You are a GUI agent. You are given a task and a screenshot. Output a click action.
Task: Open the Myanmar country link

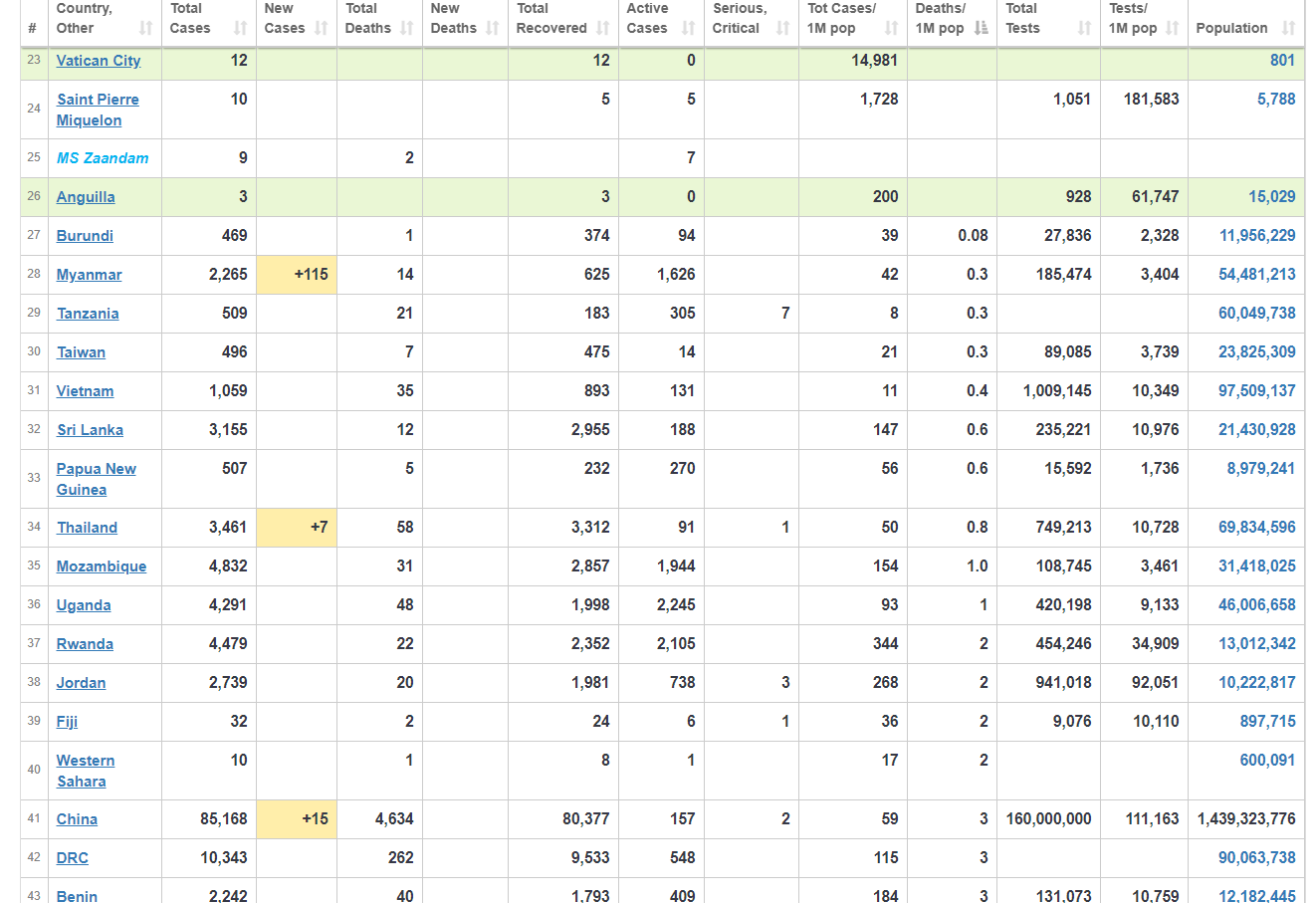coord(90,275)
